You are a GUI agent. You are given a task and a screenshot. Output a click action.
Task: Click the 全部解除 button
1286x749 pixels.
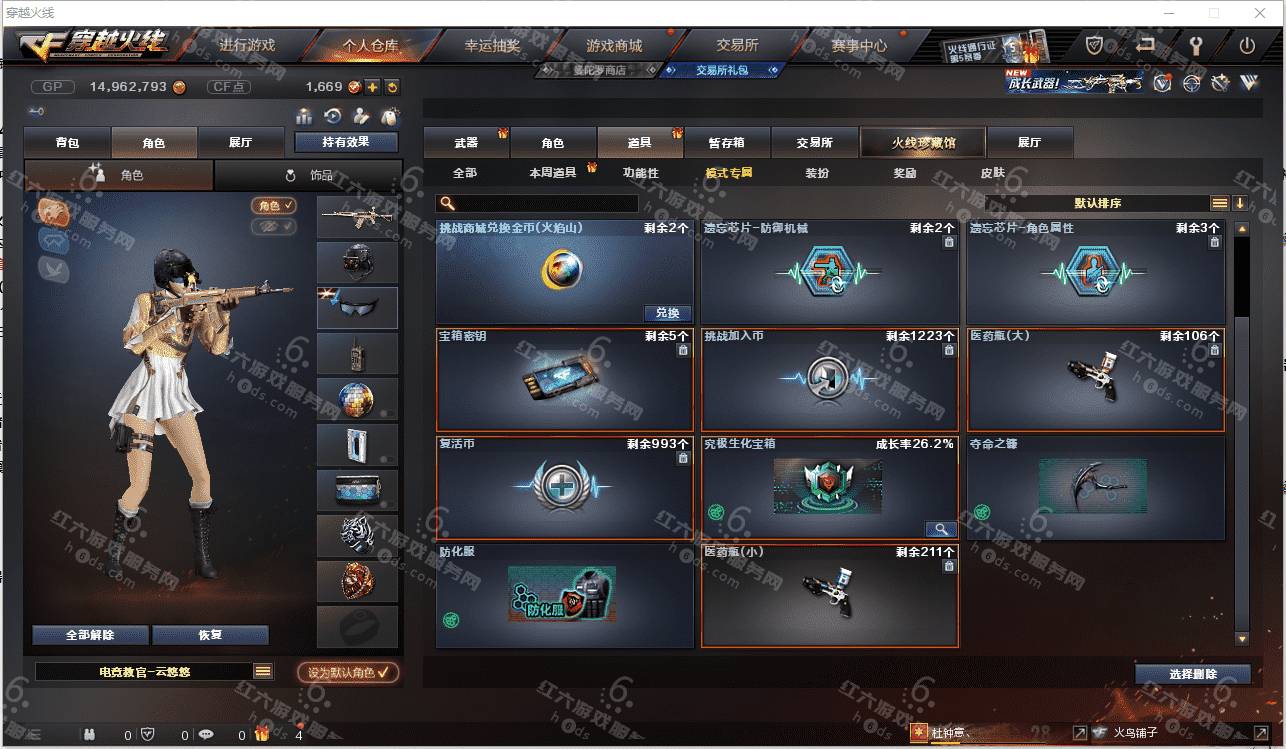click(90, 635)
